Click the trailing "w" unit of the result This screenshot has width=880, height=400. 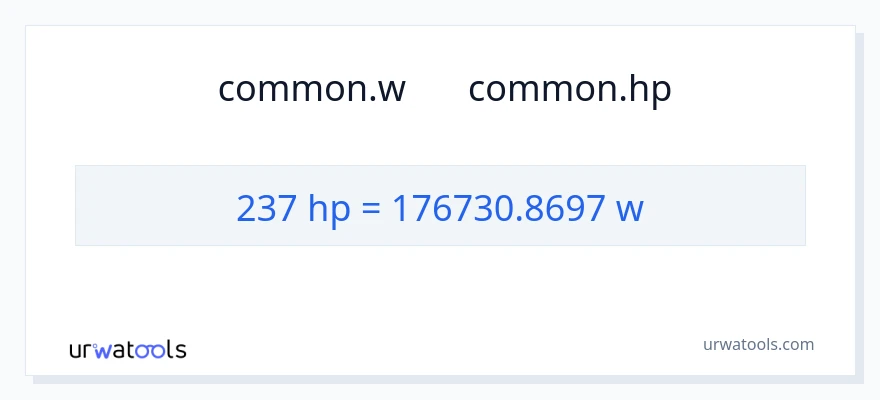(x=631, y=209)
